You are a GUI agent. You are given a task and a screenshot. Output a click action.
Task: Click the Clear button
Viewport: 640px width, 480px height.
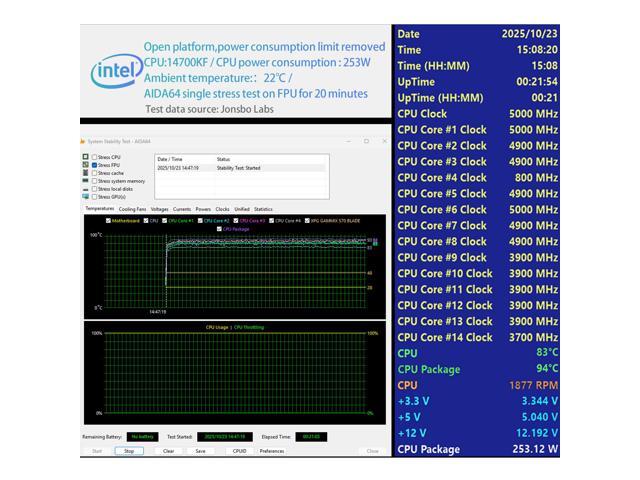click(169, 451)
